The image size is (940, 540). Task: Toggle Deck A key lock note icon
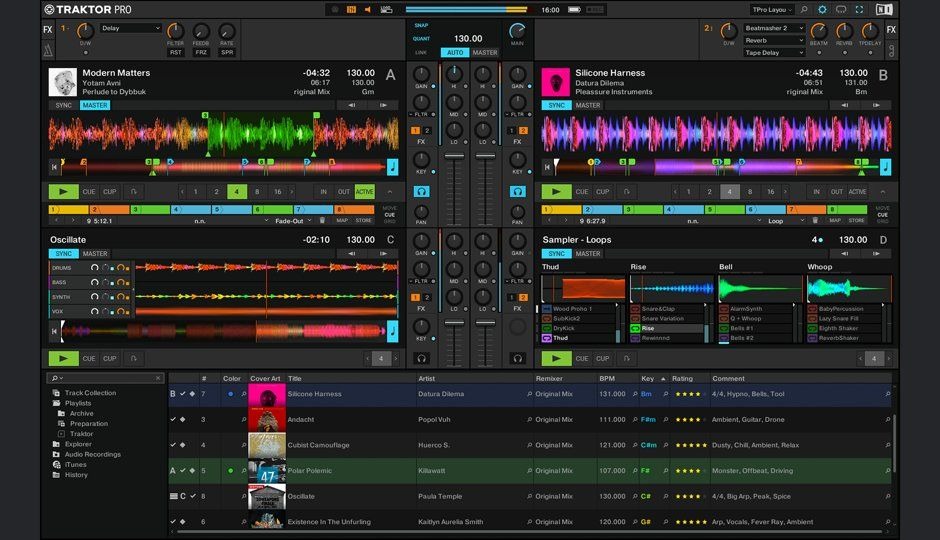pos(393,167)
